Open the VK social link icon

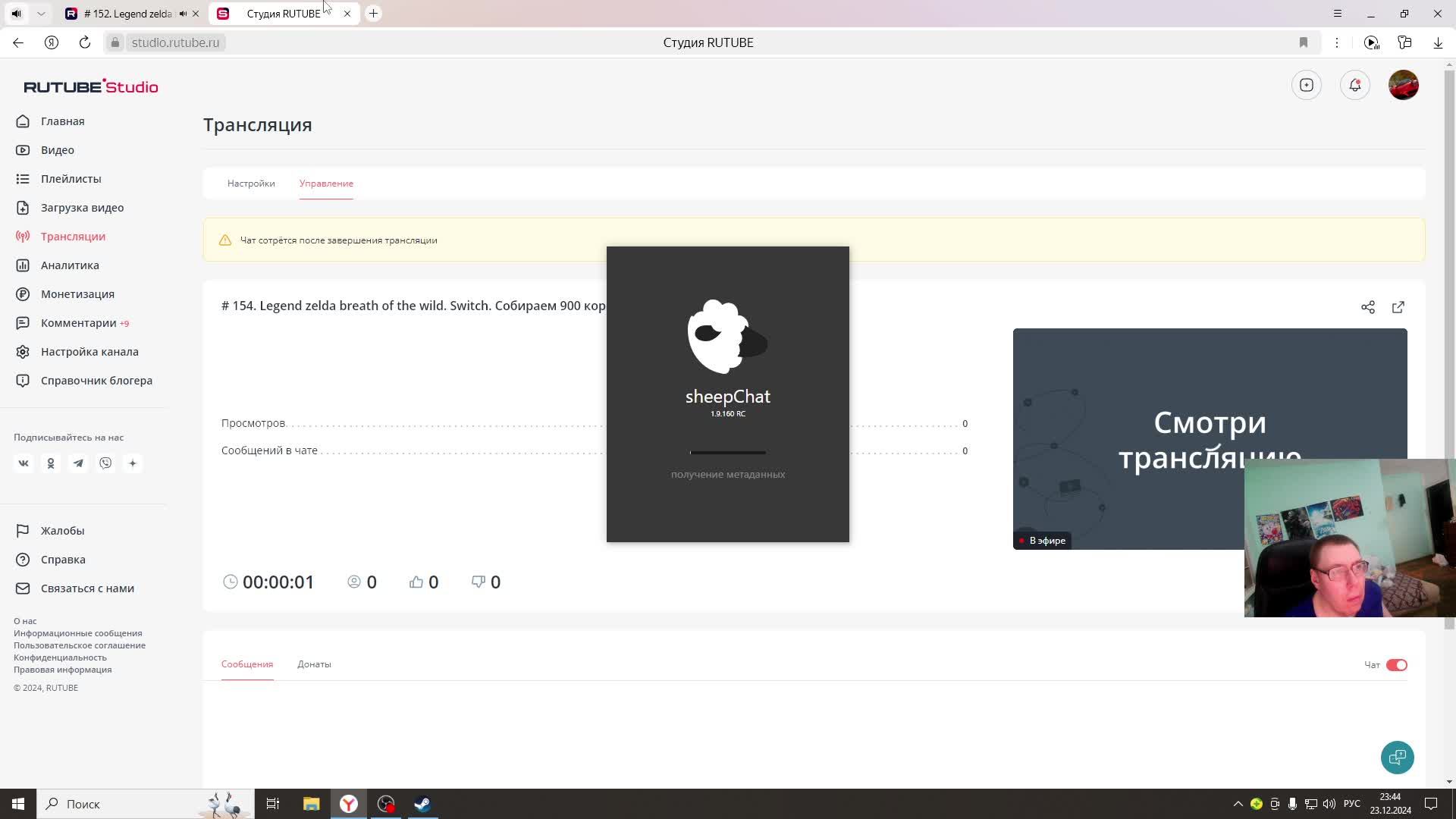click(24, 463)
